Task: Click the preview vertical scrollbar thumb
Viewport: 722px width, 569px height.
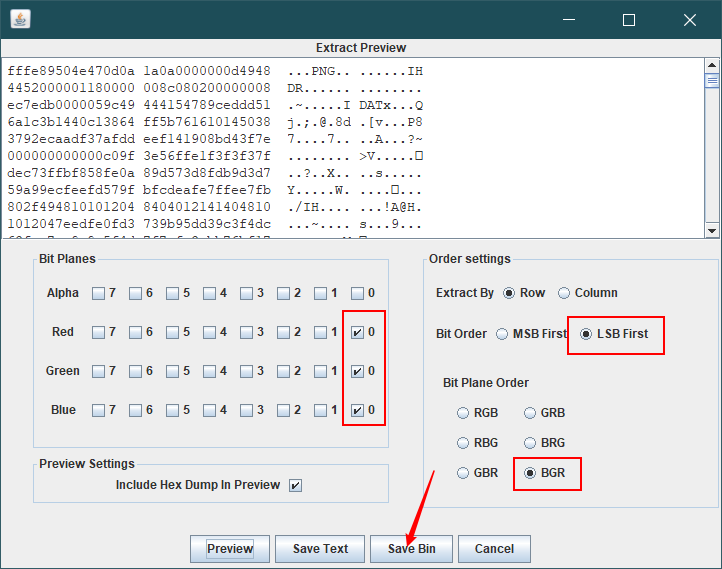Action: tap(712, 81)
